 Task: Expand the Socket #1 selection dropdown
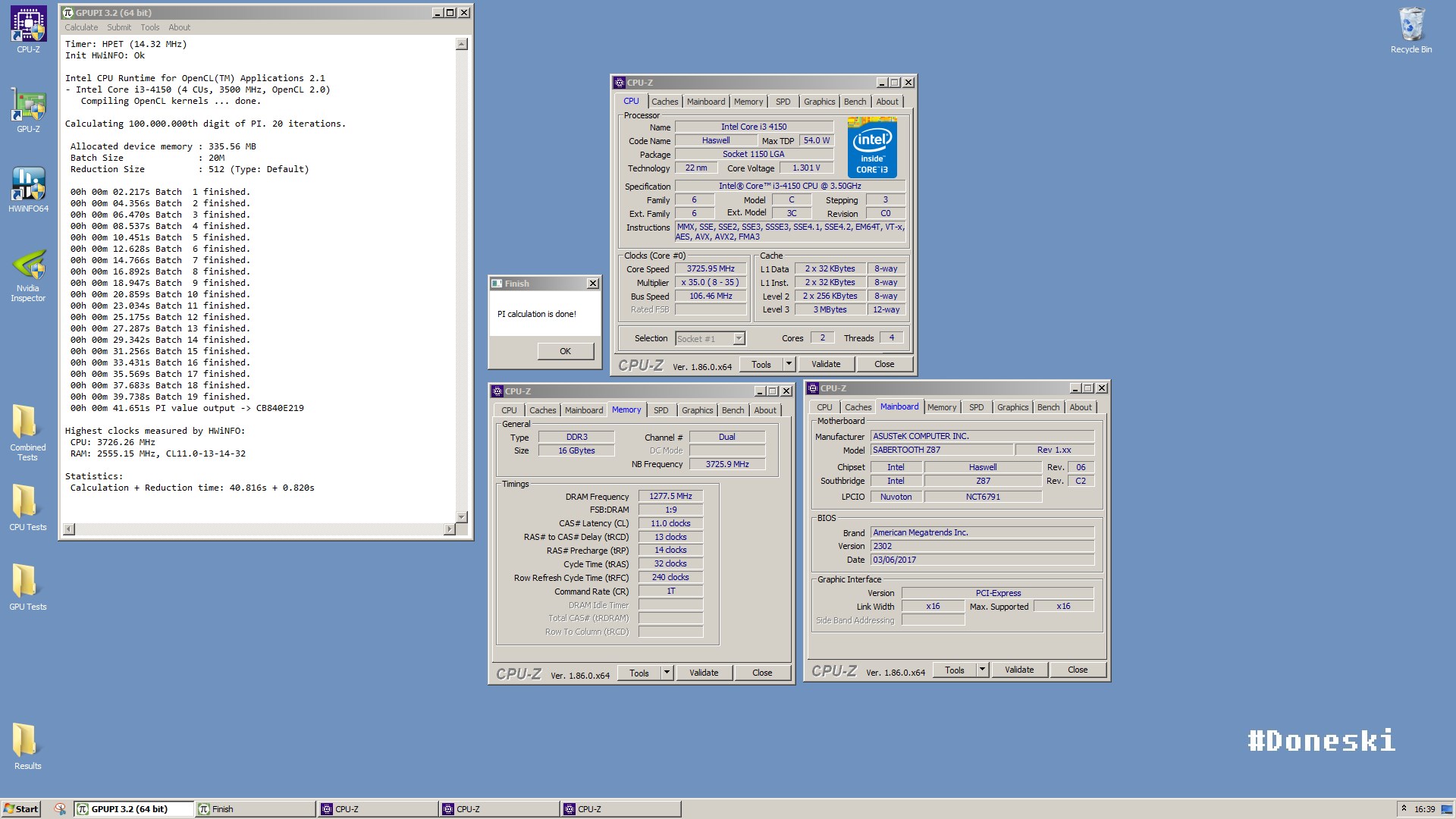pyautogui.click(x=739, y=339)
